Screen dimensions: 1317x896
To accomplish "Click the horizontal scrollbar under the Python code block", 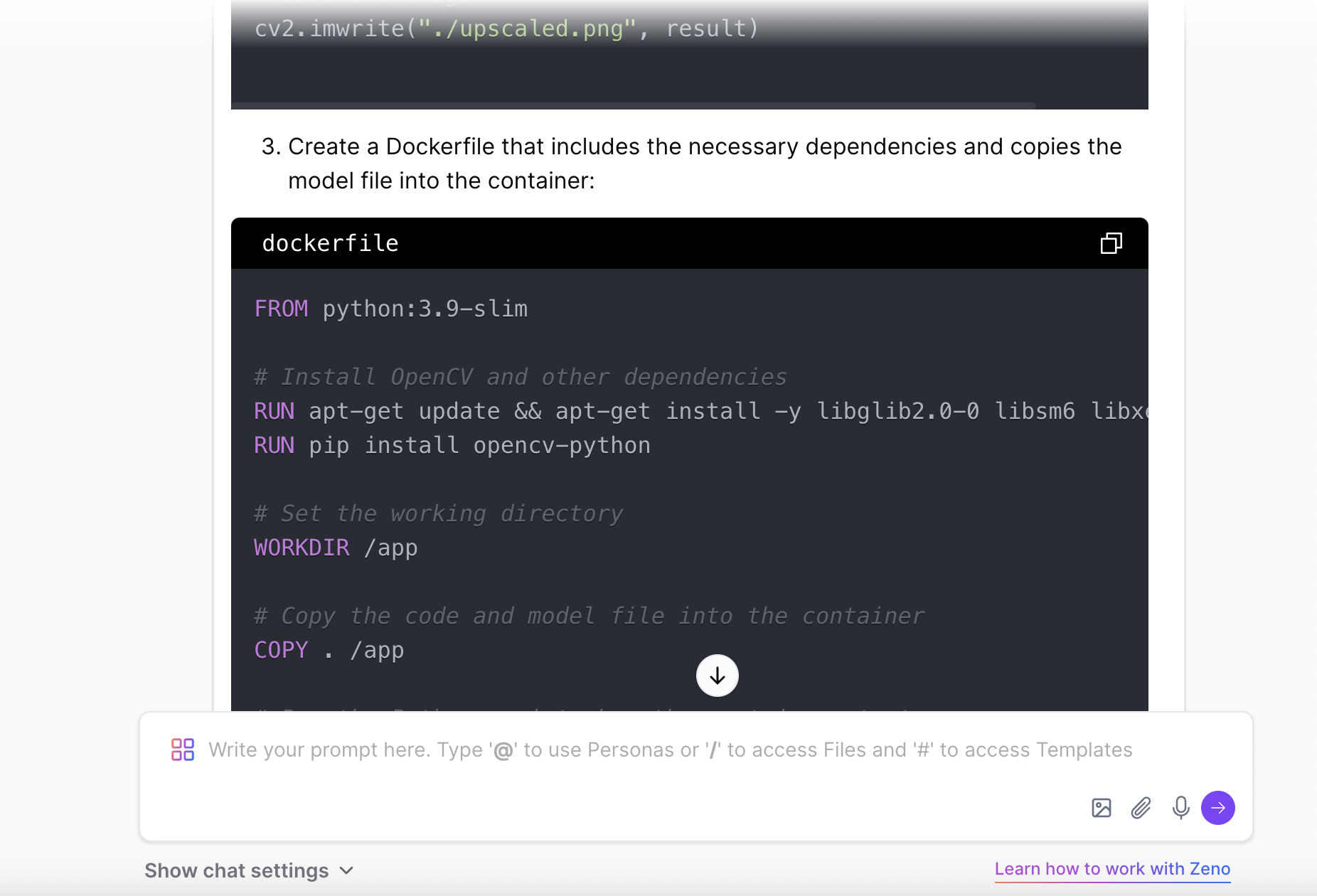I will click(x=633, y=106).
